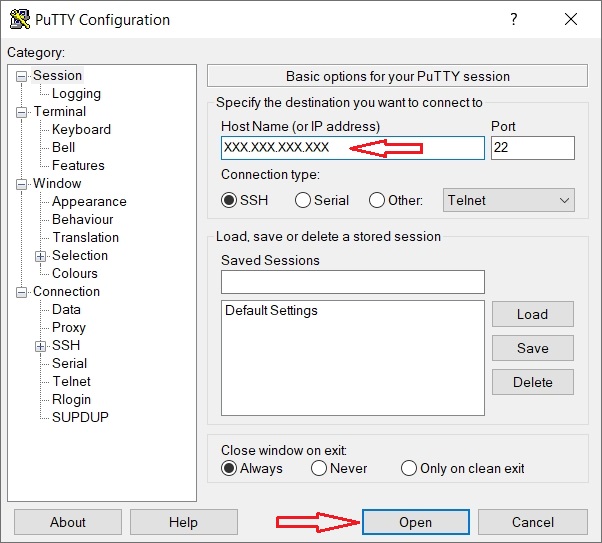The image size is (602, 543).
Task: Choose the Serial connection type
Action: pyautogui.click(x=303, y=200)
